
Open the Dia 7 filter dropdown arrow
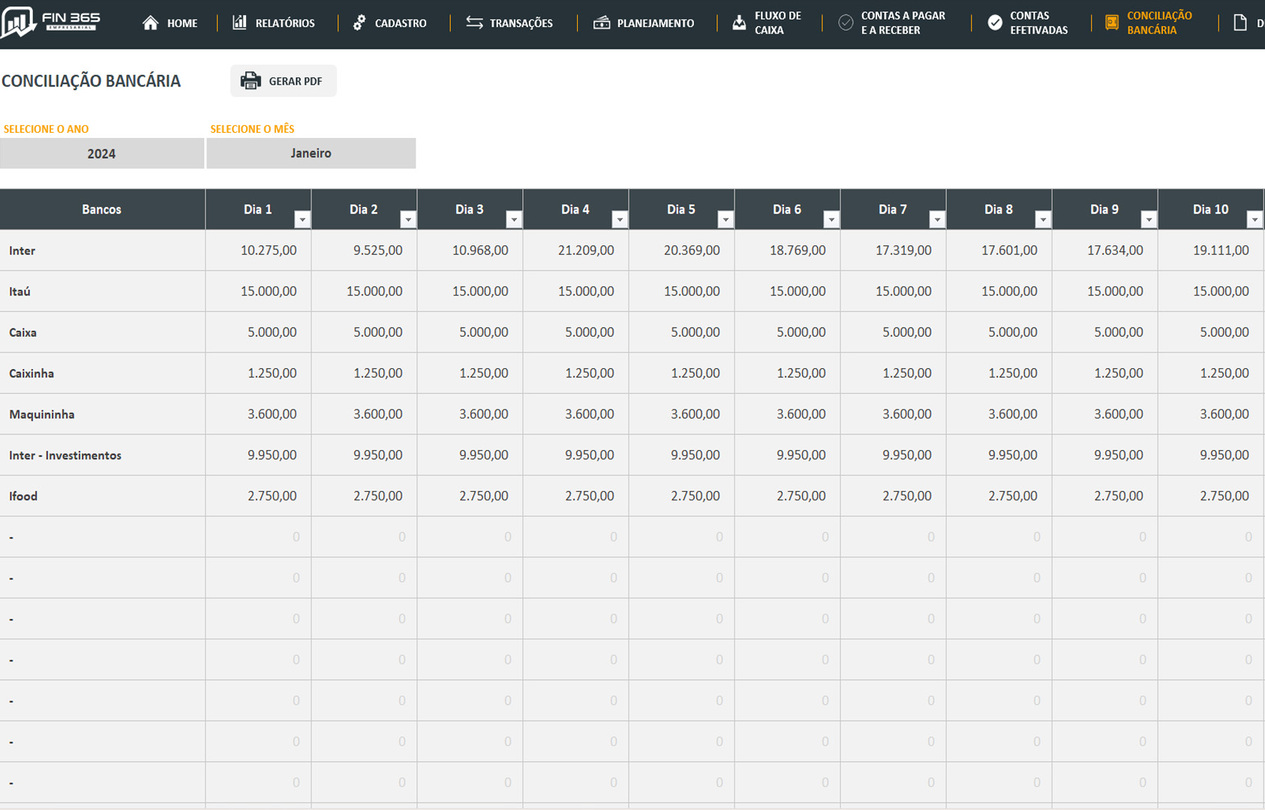937,220
